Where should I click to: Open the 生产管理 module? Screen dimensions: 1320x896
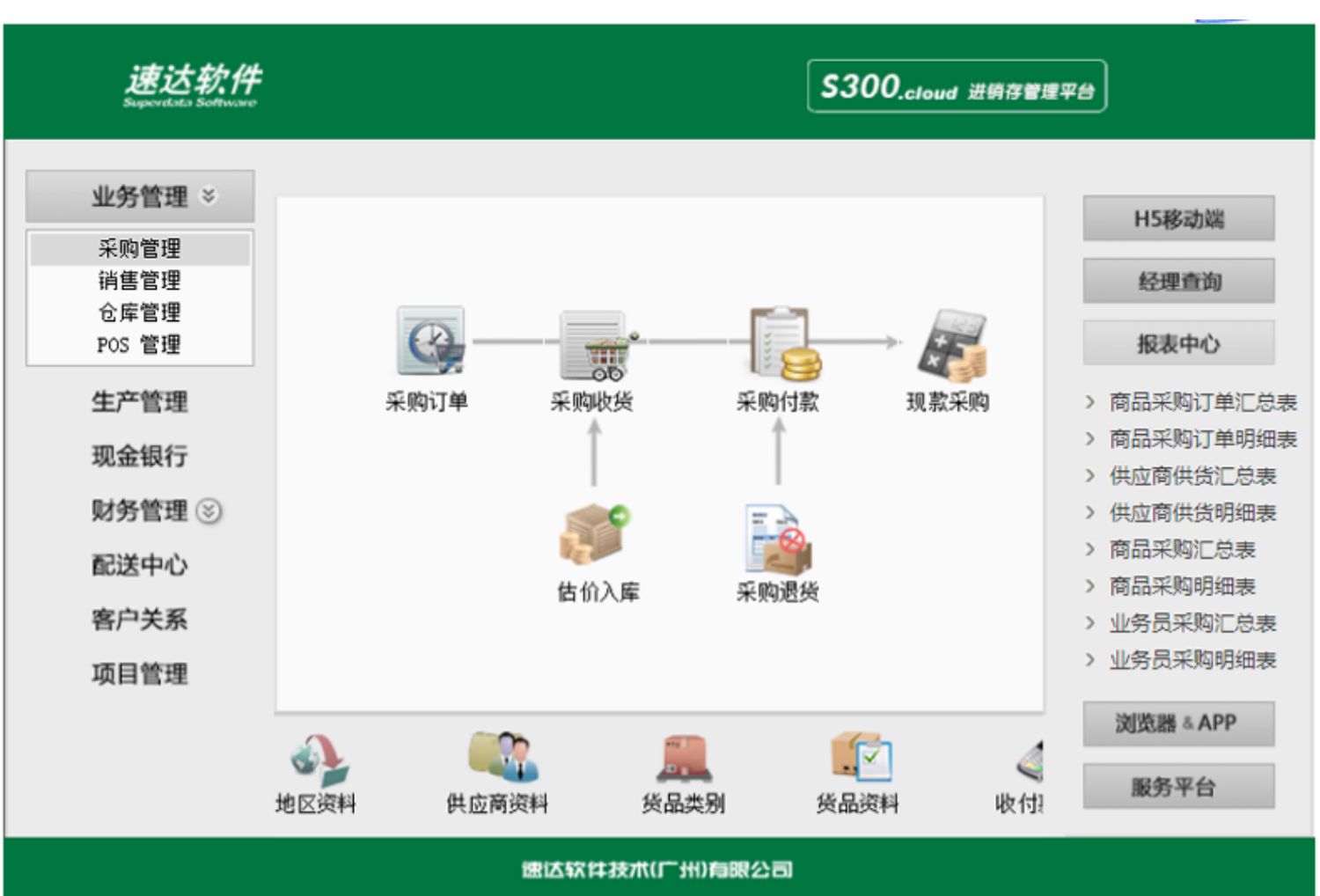pos(140,402)
